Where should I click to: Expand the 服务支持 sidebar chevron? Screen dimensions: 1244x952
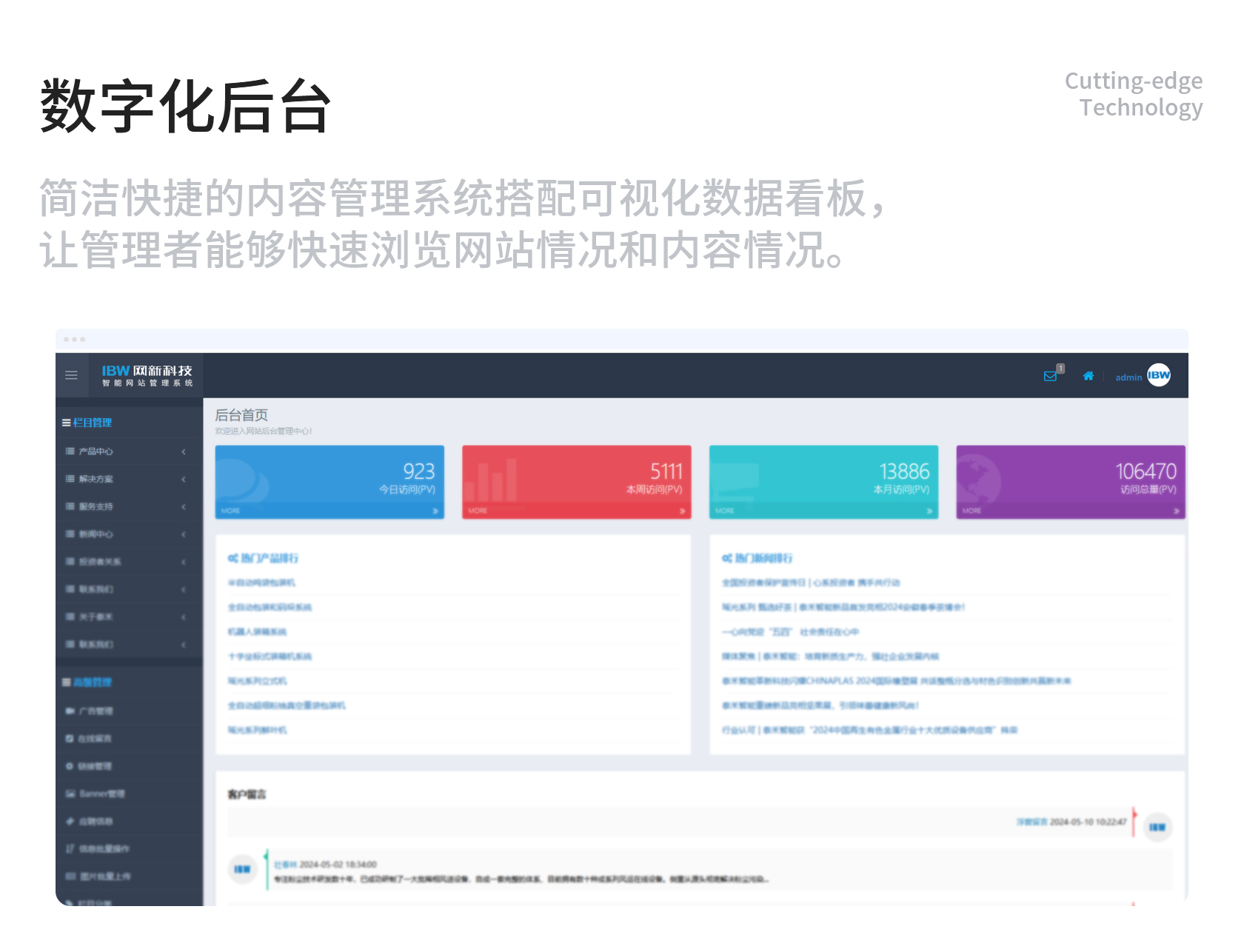tap(184, 507)
